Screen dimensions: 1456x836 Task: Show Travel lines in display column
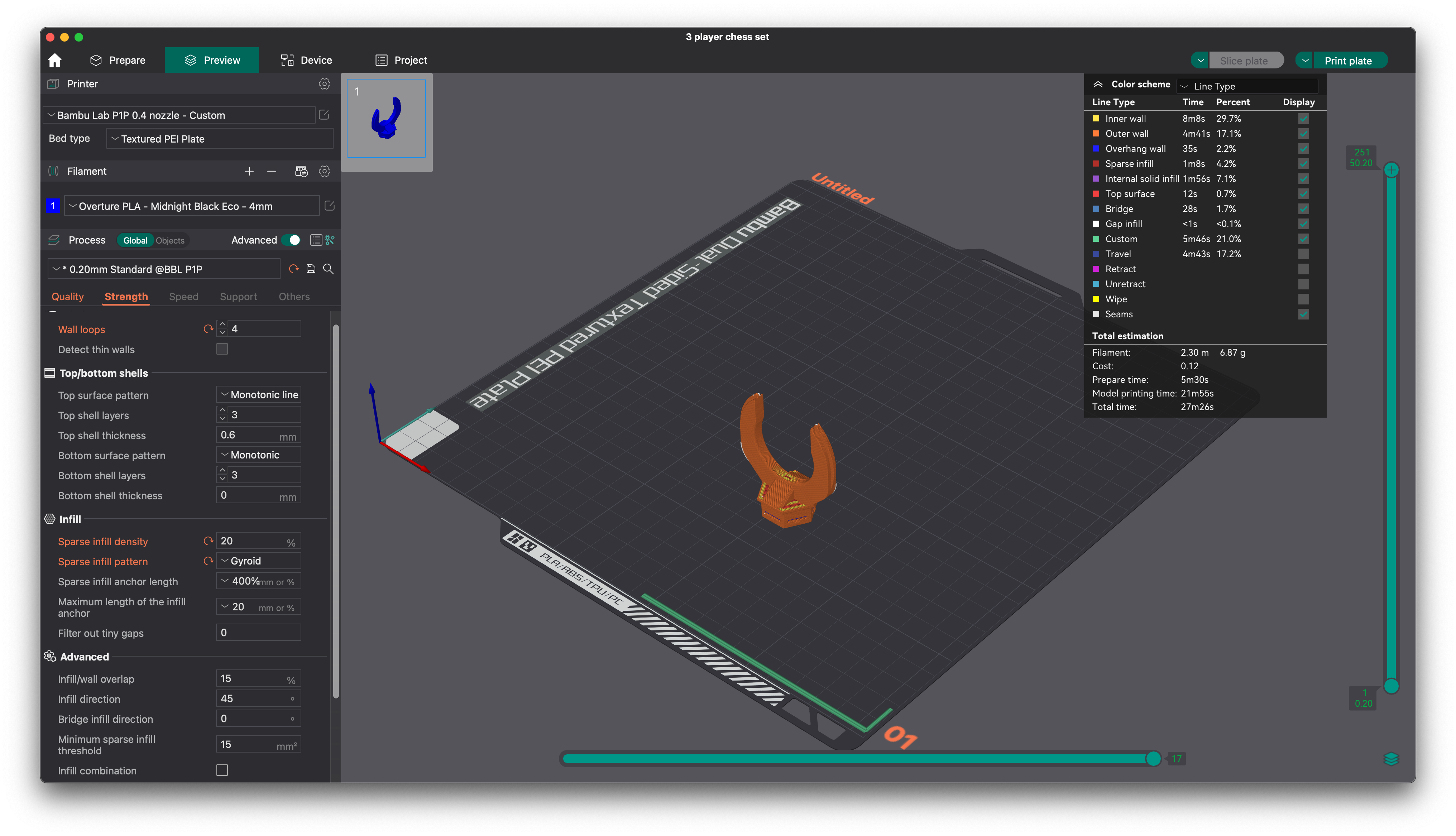coord(1303,254)
